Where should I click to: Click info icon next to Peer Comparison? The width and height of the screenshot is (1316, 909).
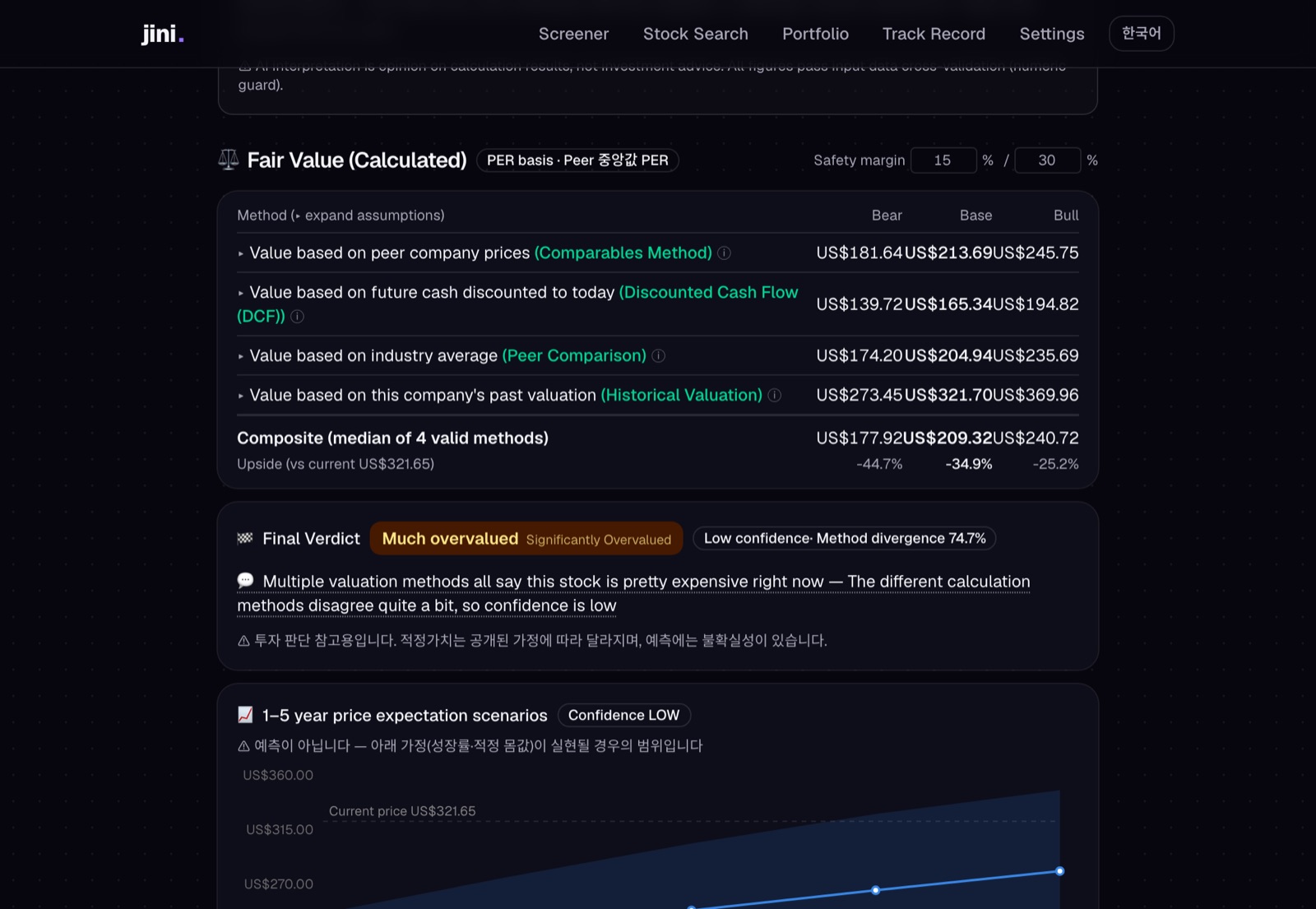(658, 356)
